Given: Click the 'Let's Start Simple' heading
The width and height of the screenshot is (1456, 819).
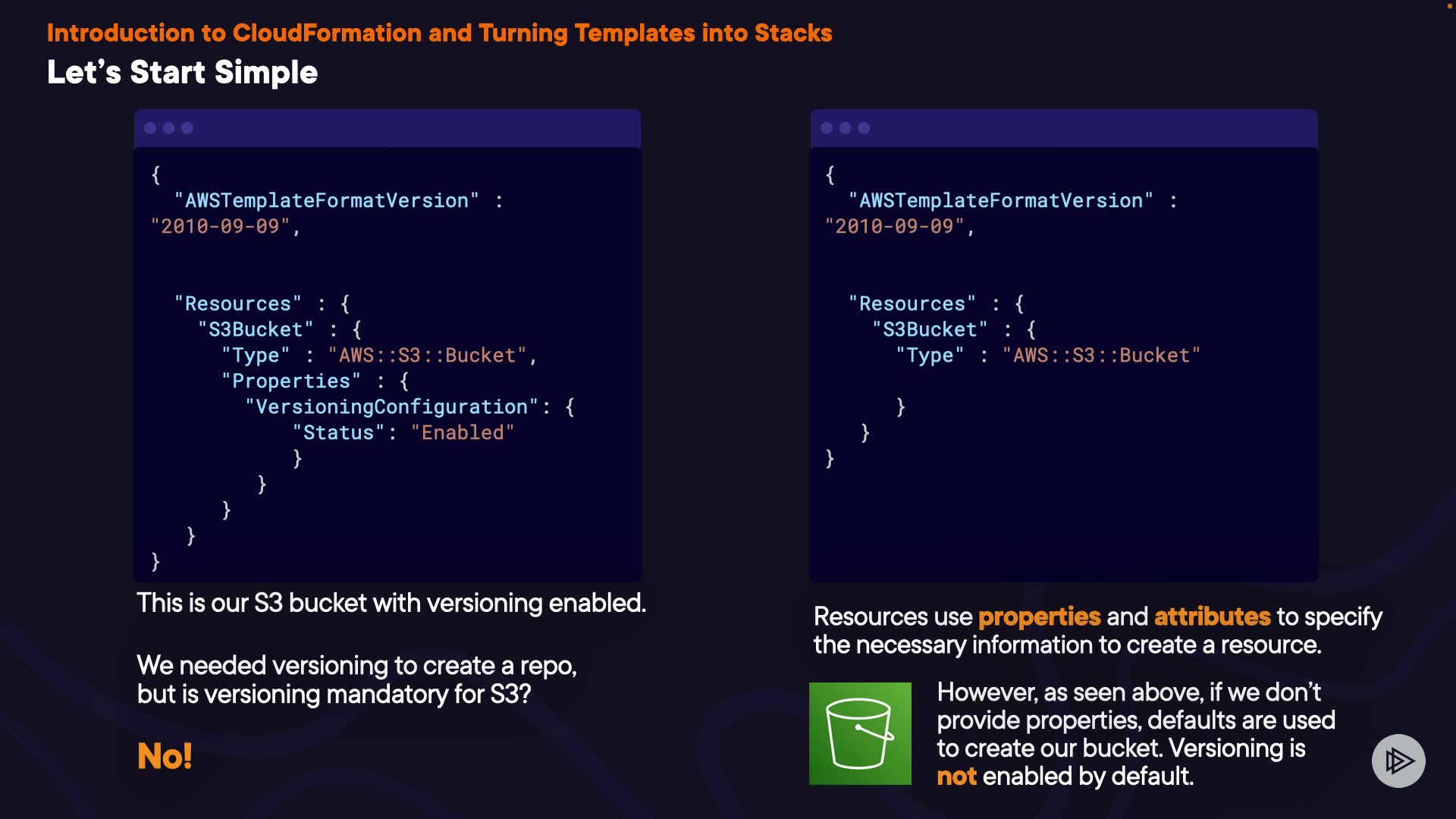Looking at the screenshot, I should click(x=182, y=73).
